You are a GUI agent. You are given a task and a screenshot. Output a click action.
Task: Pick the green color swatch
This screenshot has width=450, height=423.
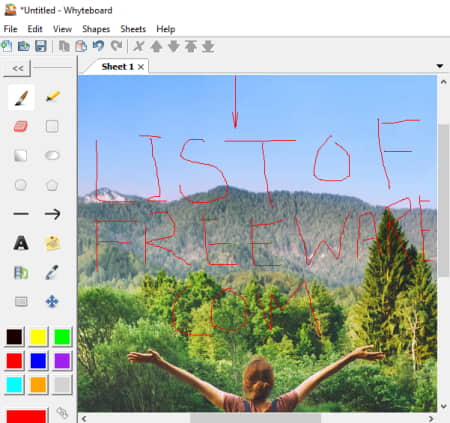point(62,337)
